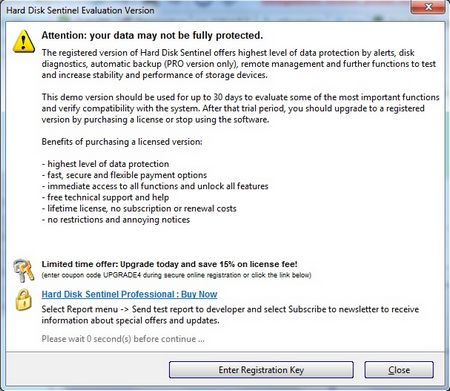Click the Enter Registration Key button
The height and width of the screenshot is (391, 450).
click(x=261, y=370)
